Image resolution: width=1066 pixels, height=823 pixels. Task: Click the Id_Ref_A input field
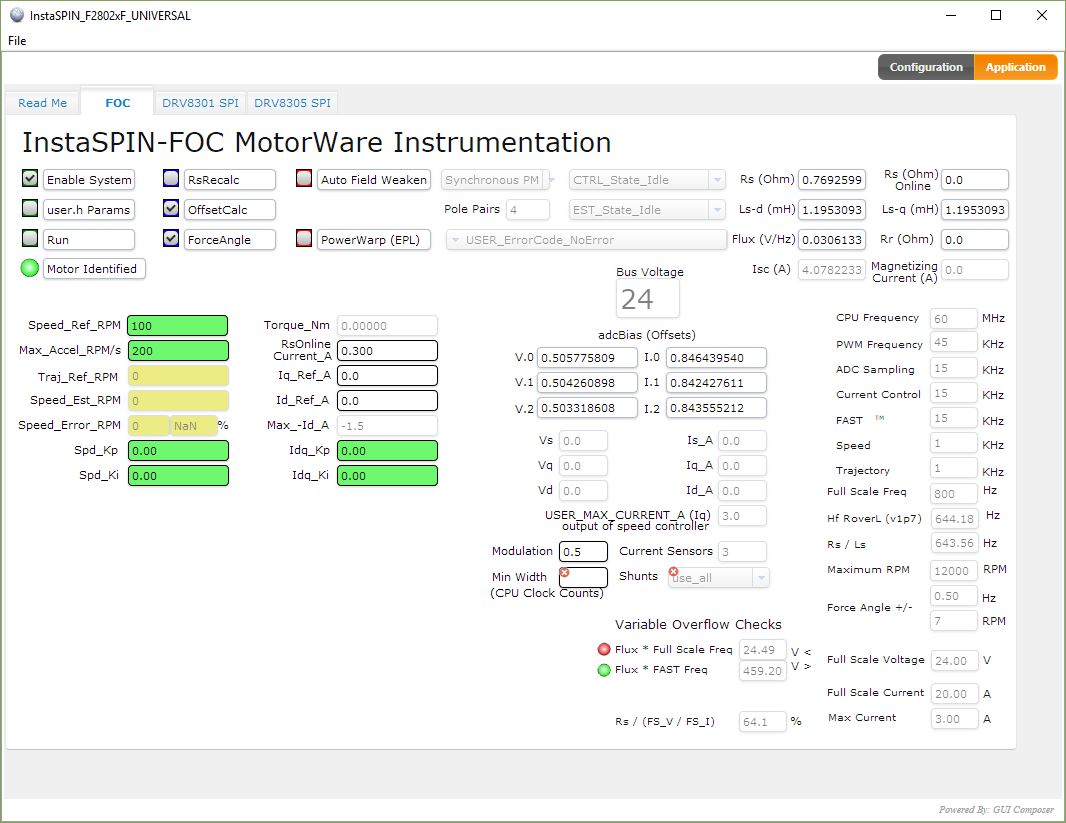[388, 401]
